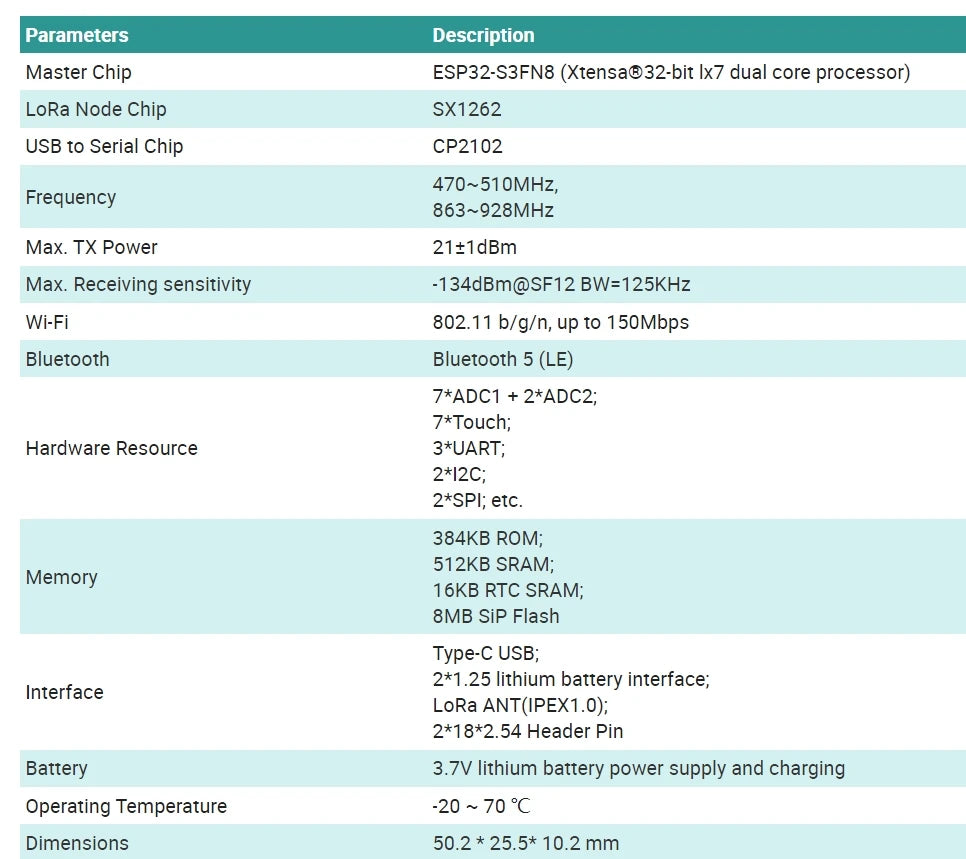Click the Max. Receiving sensitivity label
966x859 pixels.
[138, 284]
